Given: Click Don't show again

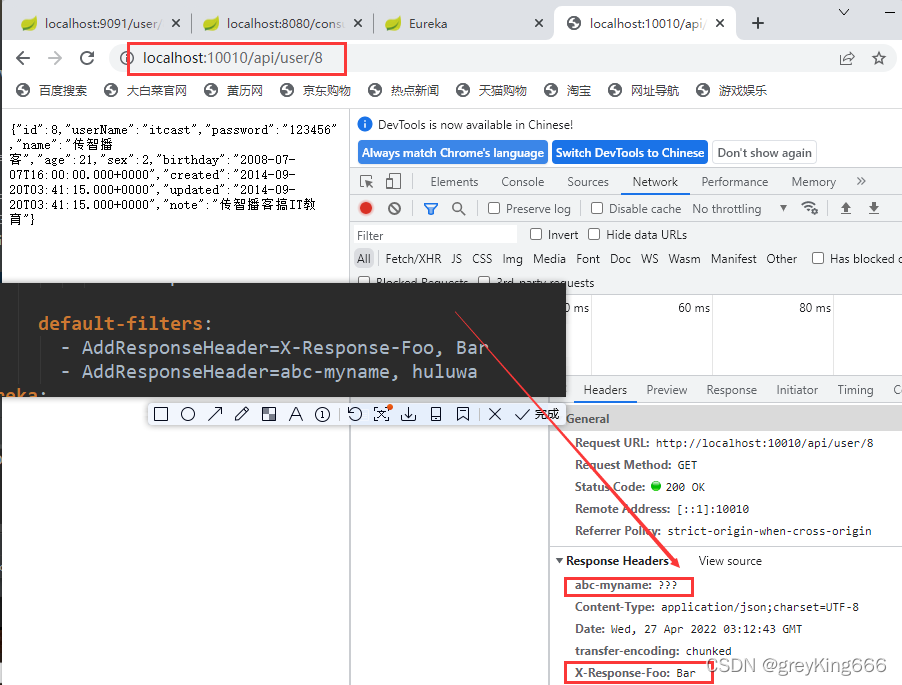Looking at the screenshot, I should (765, 153).
